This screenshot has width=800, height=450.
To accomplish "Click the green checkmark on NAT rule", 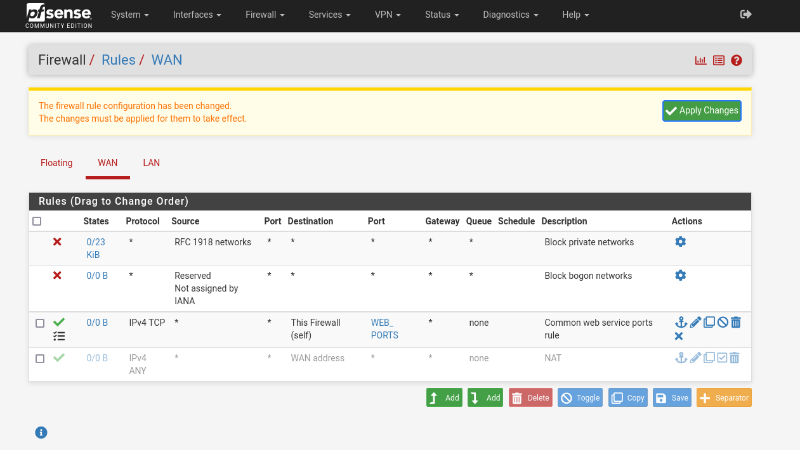I will point(59,358).
